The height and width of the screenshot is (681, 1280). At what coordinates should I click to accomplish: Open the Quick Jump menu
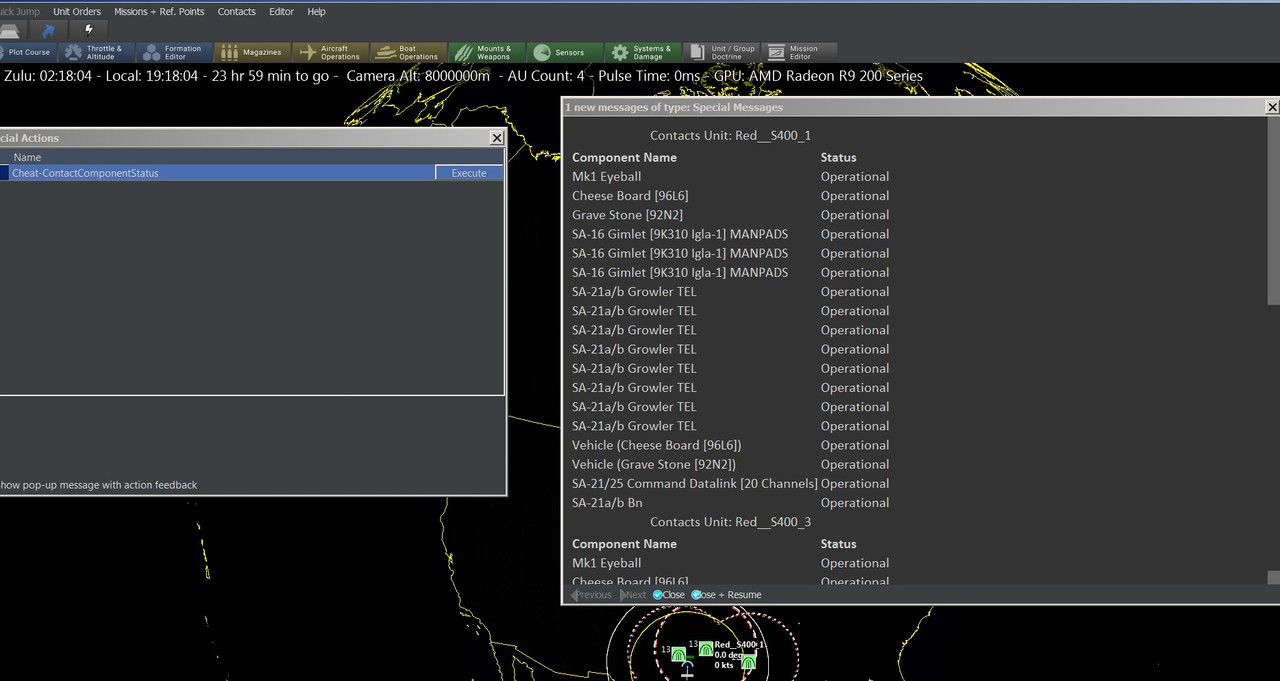(19, 11)
